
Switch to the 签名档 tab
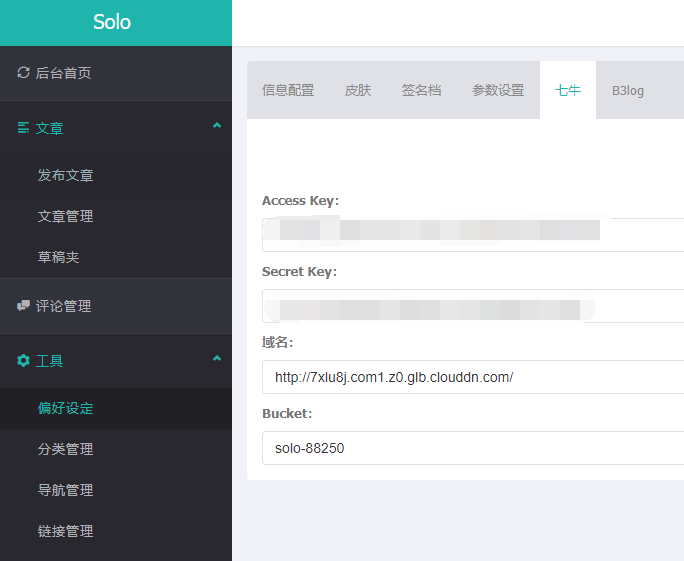tap(421, 90)
